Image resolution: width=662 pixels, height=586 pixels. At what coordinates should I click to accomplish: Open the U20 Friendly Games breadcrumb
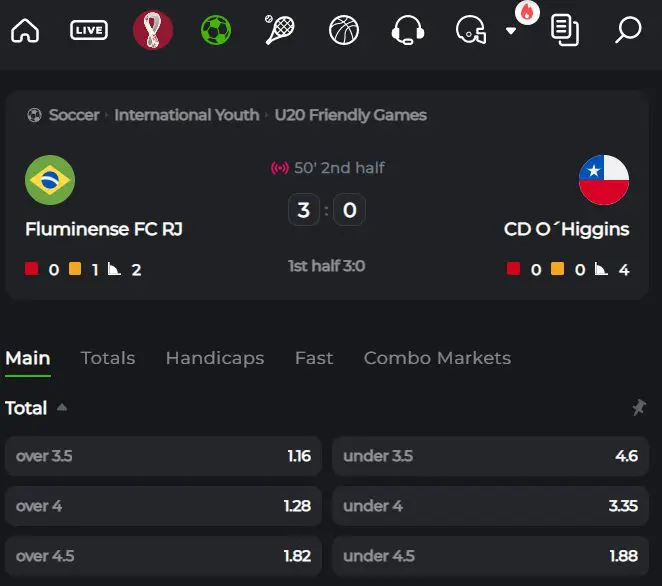coord(350,115)
